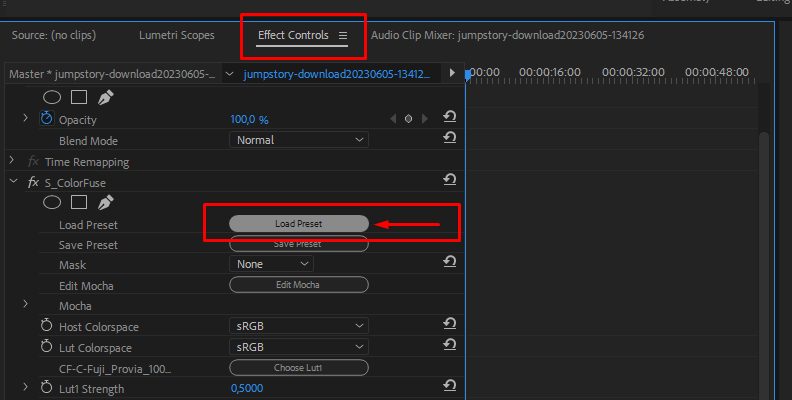The width and height of the screenshot is (792, 400).
Task: Click the Choose Lut1 button
Action: (299, 368)
